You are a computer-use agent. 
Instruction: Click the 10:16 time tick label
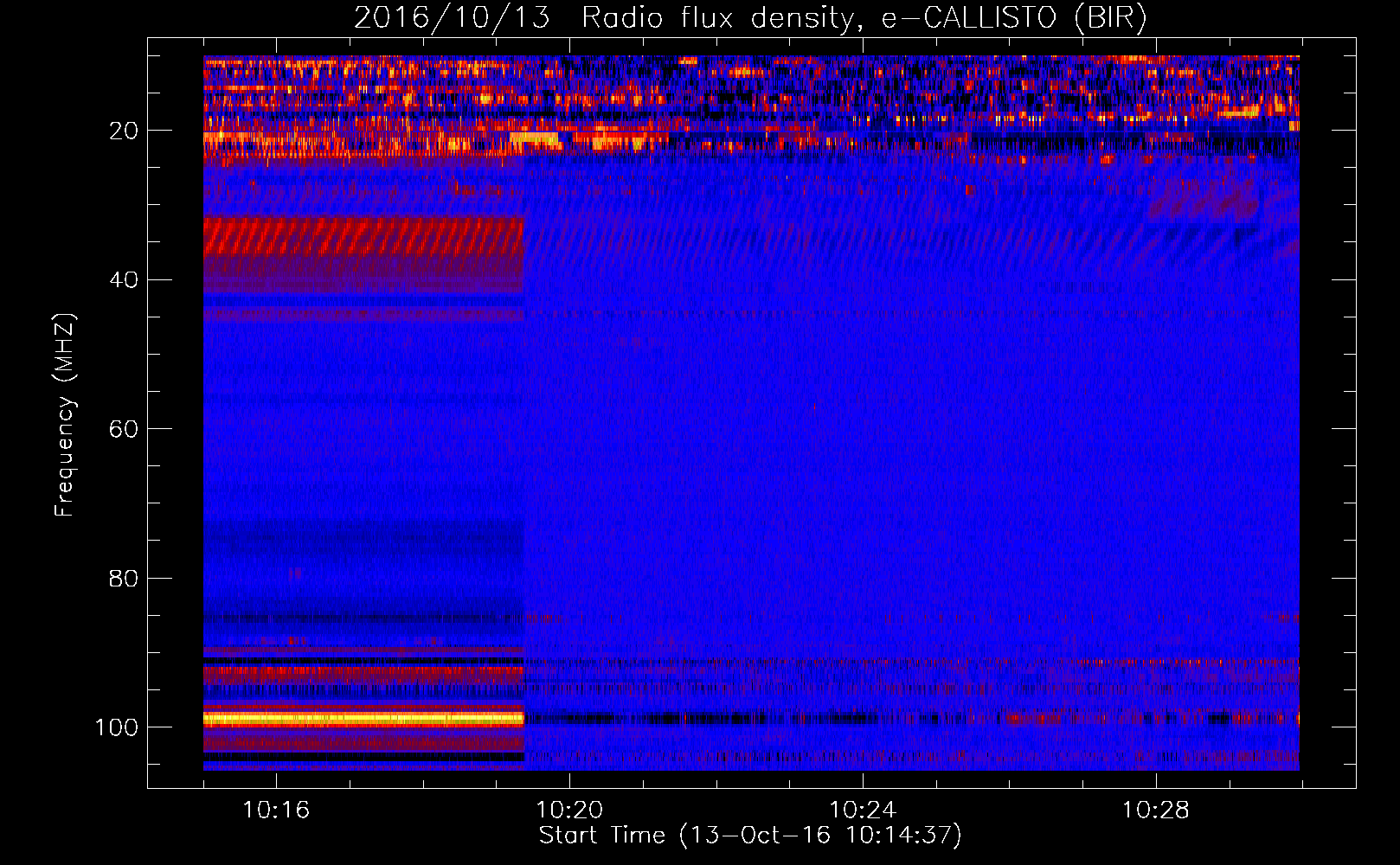tap(276, 811)
